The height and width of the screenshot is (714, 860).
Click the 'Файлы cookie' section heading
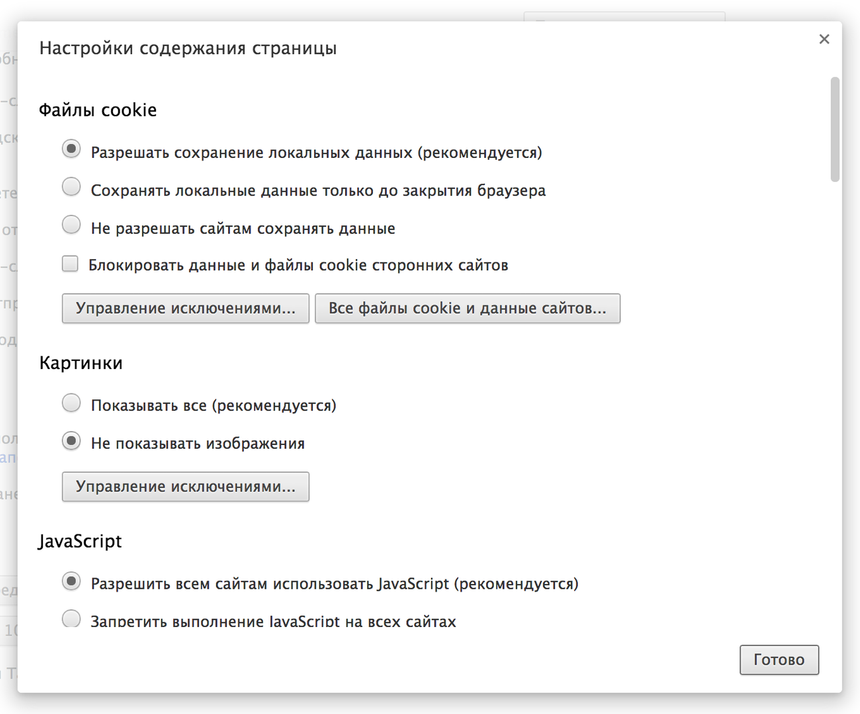(98, 110)
